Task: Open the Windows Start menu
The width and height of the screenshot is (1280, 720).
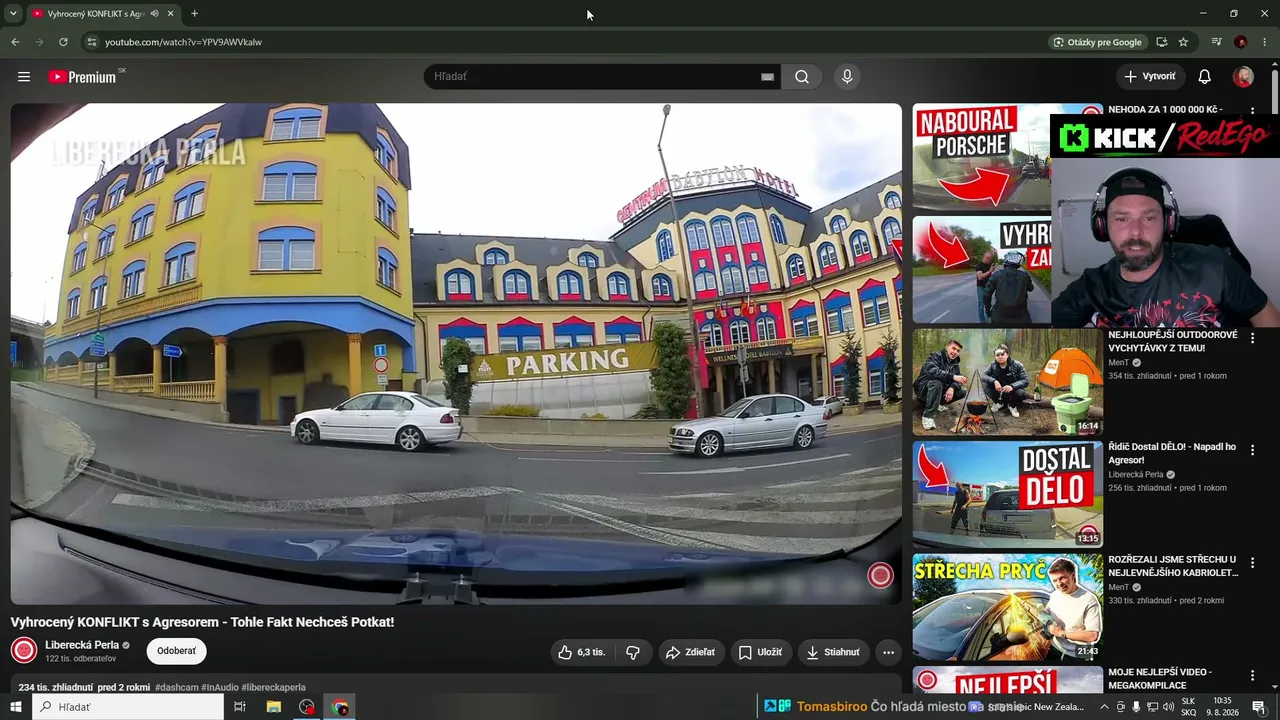Action: (x=15, y=707)
